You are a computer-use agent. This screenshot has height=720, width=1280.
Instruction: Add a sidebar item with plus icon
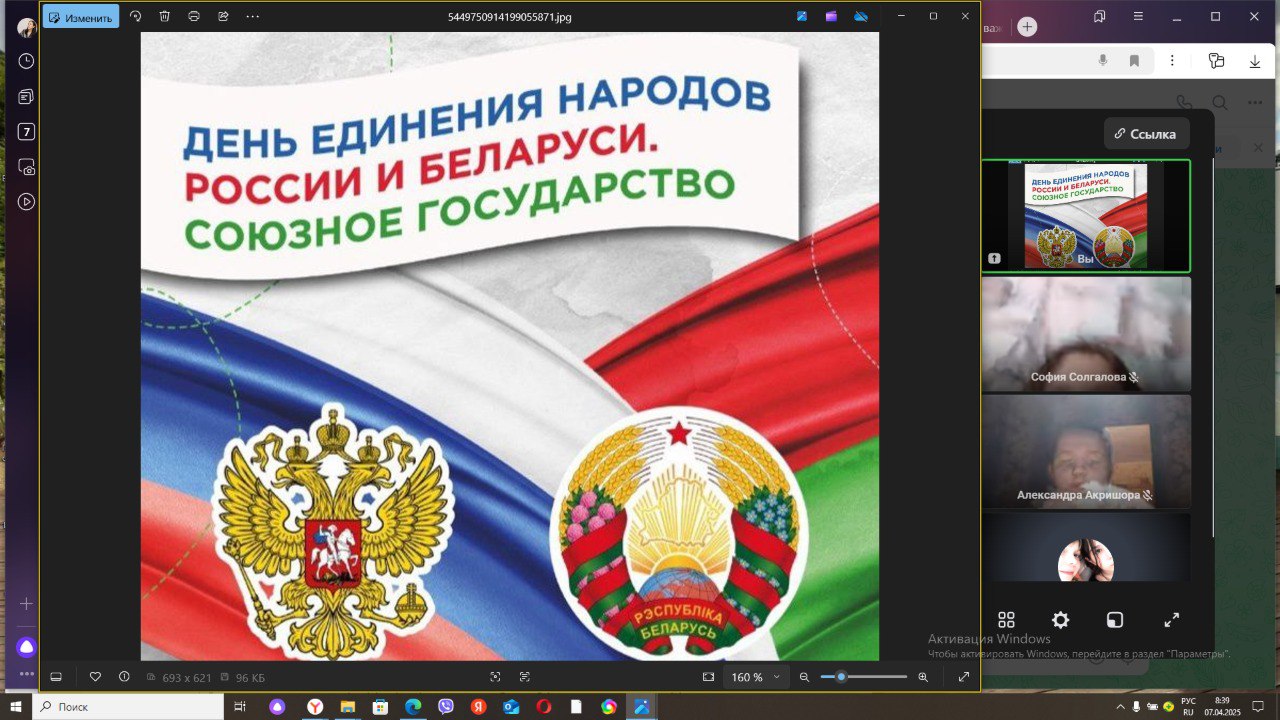(26, 604)
